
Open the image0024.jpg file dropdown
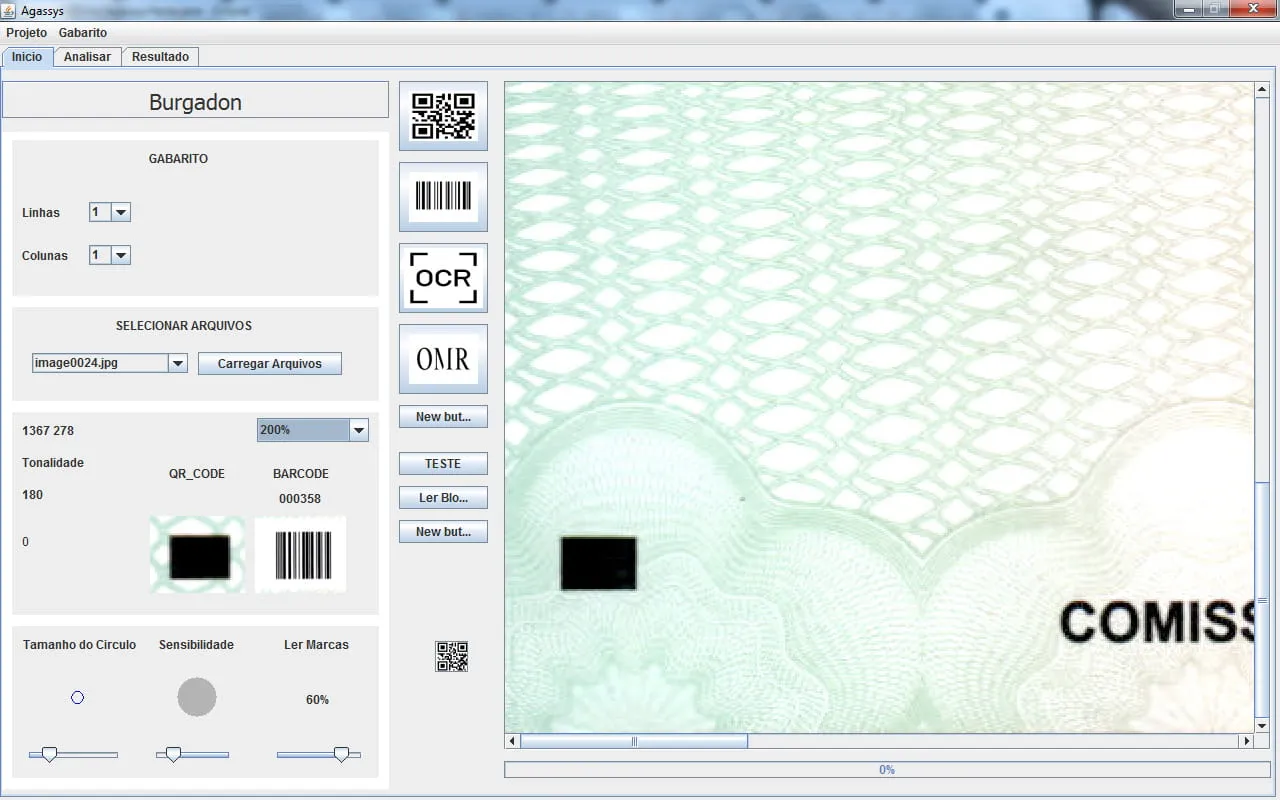(x=178, y=363)
